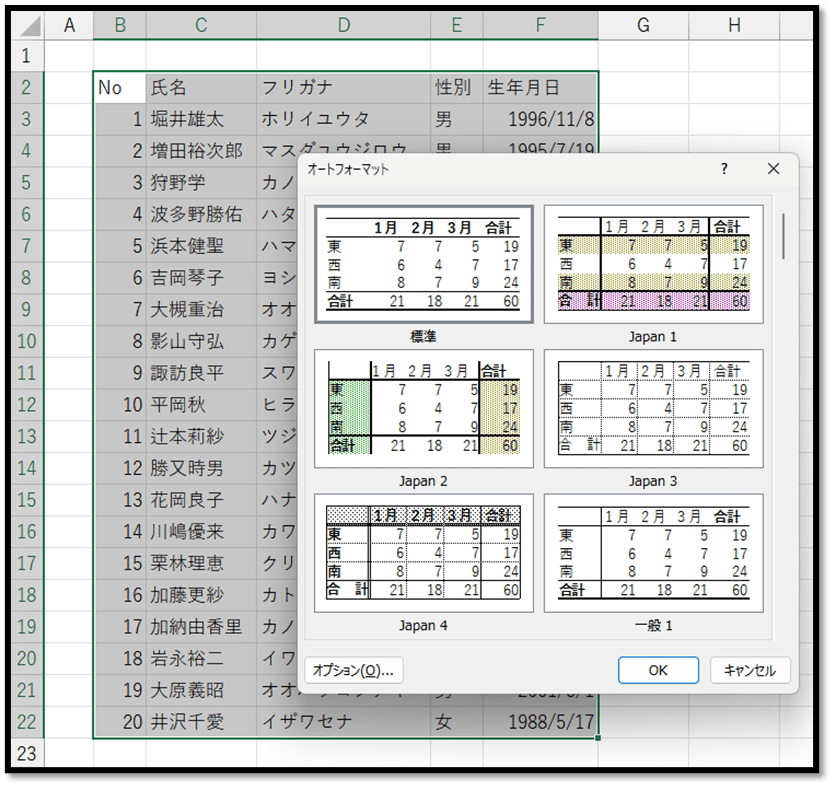The height and width of the screenshot is (786, 832).
Task: Click the 生年月日 header cell
Action: [540, 88]
